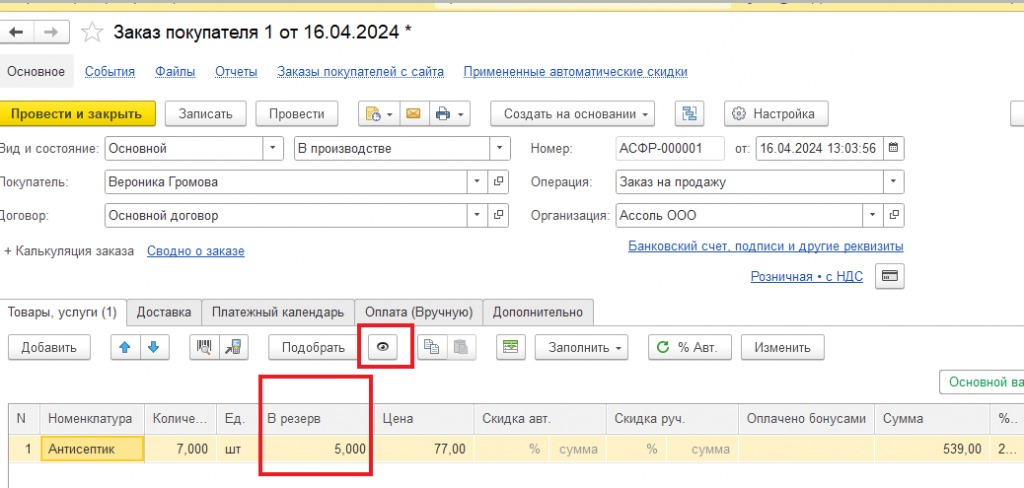This screenshot has height=488, width=1024.
Task: Click % Авт. discount recalculation button
Action: tap(690, 348)
